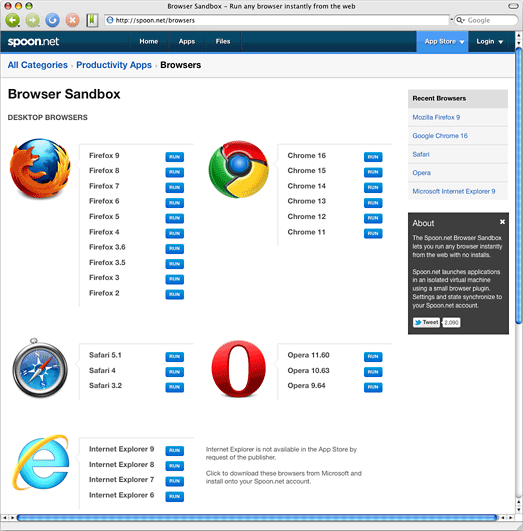
Task: Run Chrome 16
Action: [x=373, y=157]
